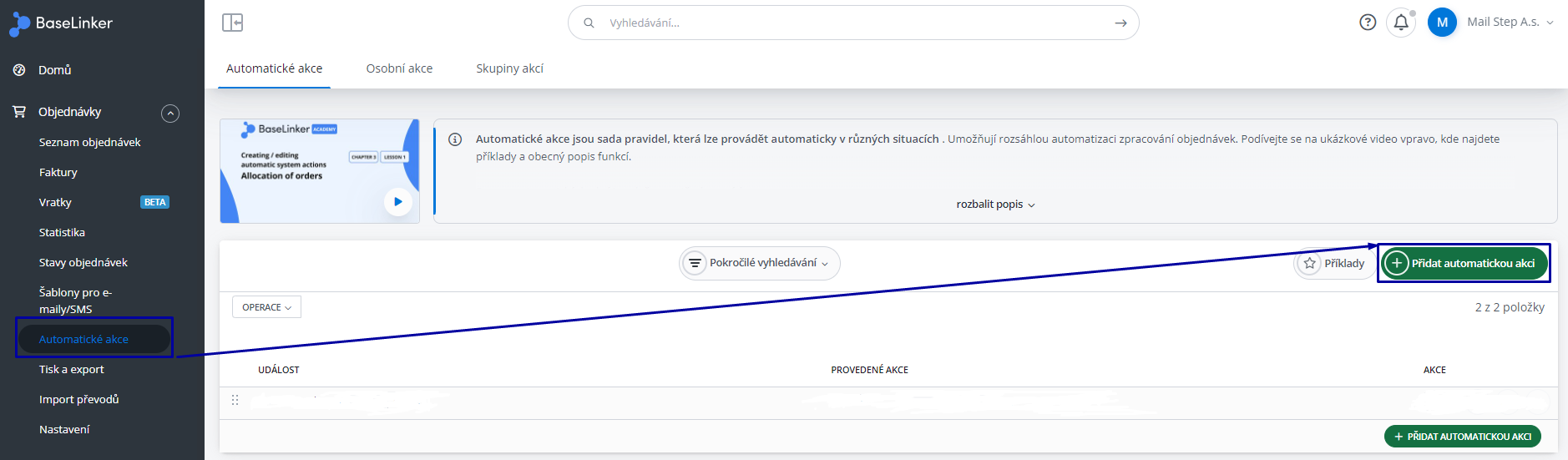Open notifications bell icon
This screenshot has width=1568, height=460.
(1401, 23)
